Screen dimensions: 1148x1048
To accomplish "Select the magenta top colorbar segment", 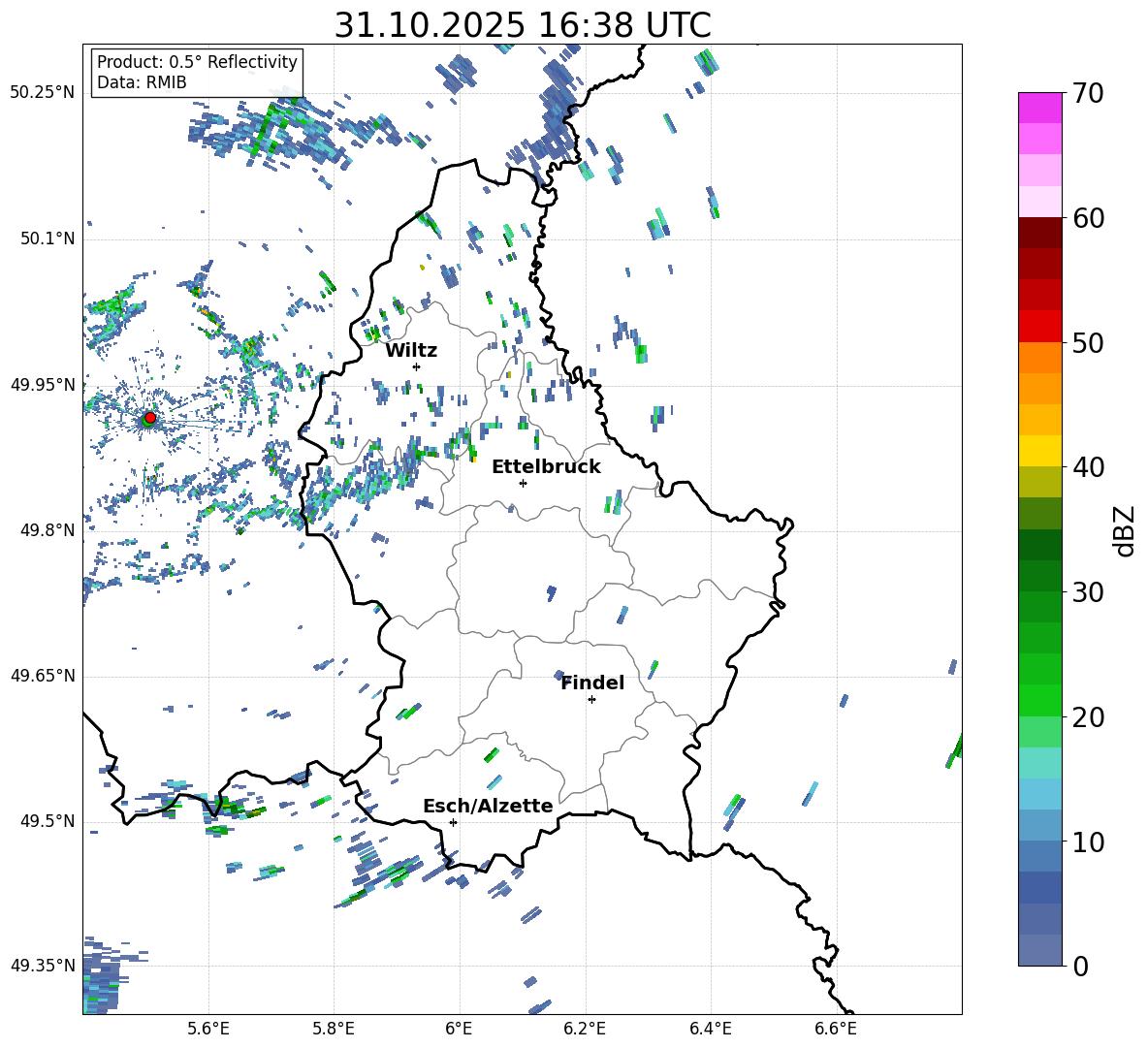I will pos(1040,108).
